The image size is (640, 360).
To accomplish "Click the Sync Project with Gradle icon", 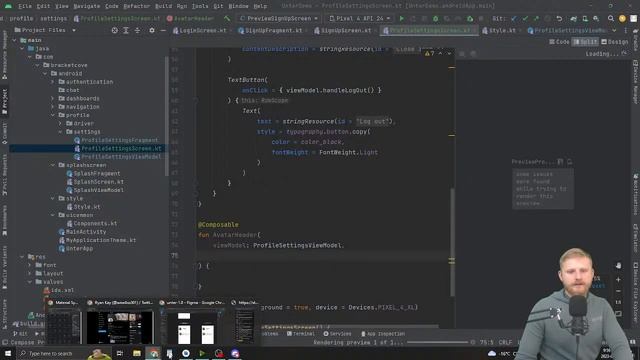I will (x=573, y=18).
